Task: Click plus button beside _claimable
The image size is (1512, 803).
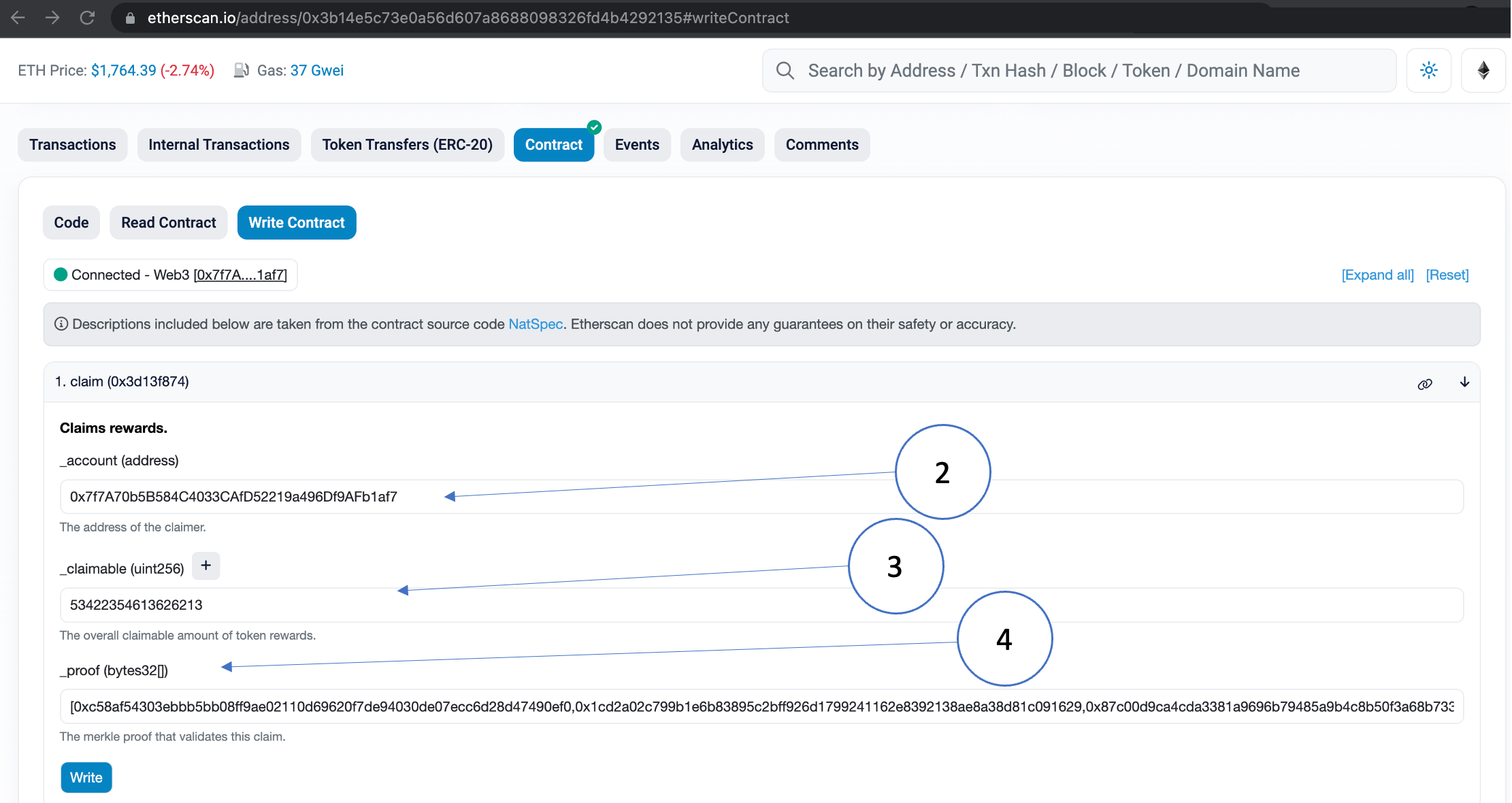Action: point(206,566)
